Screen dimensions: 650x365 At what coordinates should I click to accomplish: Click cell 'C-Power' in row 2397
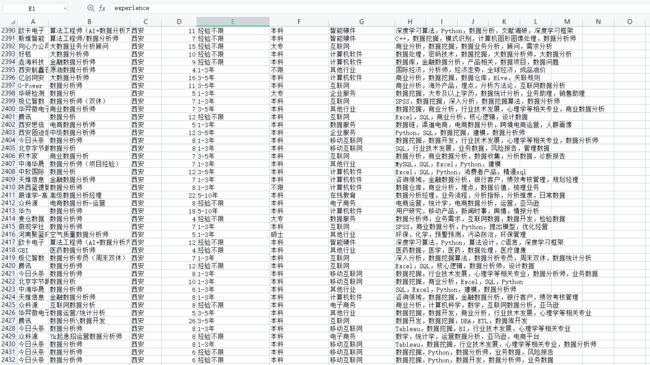click(30, 85)
